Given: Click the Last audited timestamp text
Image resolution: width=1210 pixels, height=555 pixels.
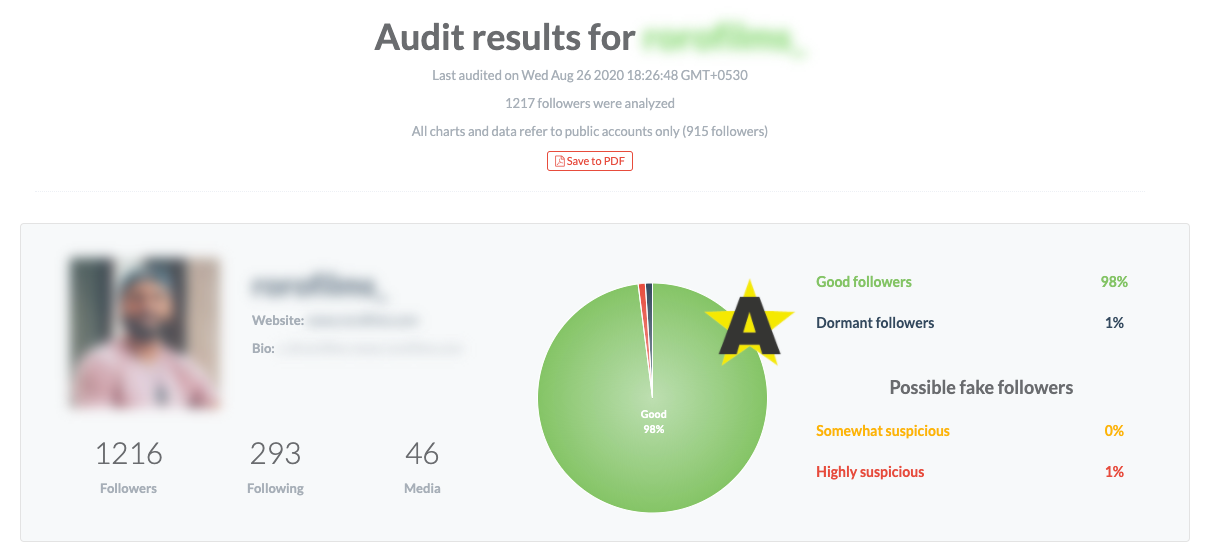Looking at the screenshot, I should tap(590, 75).
